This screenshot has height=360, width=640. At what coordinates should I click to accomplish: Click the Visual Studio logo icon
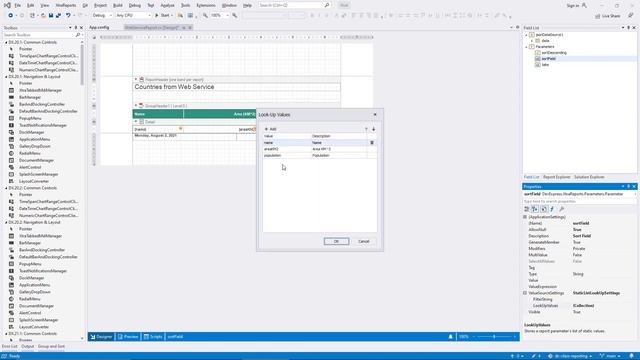[7, 5]
